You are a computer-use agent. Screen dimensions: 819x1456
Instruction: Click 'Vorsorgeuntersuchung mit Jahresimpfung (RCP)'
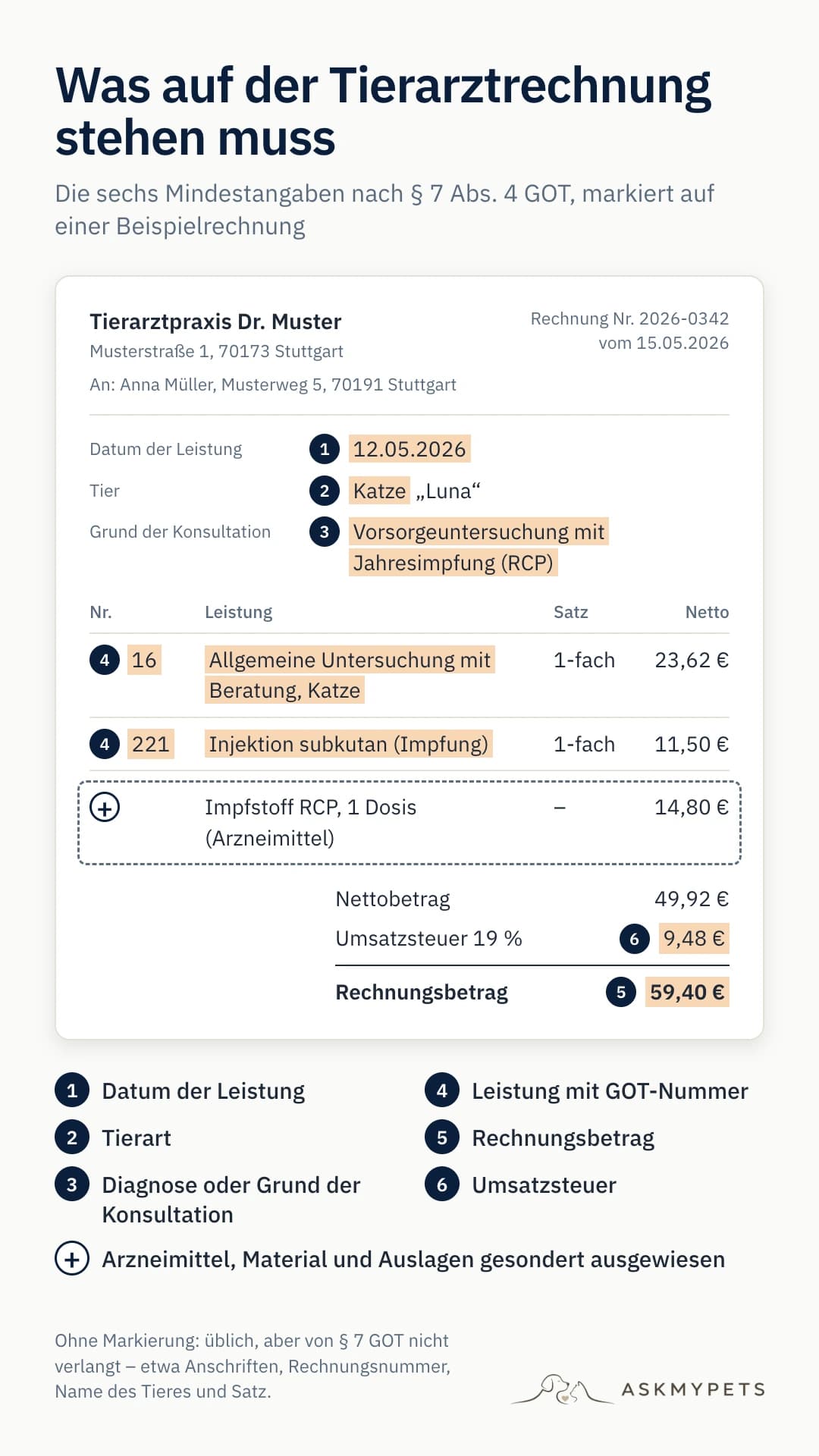(479, 547)
